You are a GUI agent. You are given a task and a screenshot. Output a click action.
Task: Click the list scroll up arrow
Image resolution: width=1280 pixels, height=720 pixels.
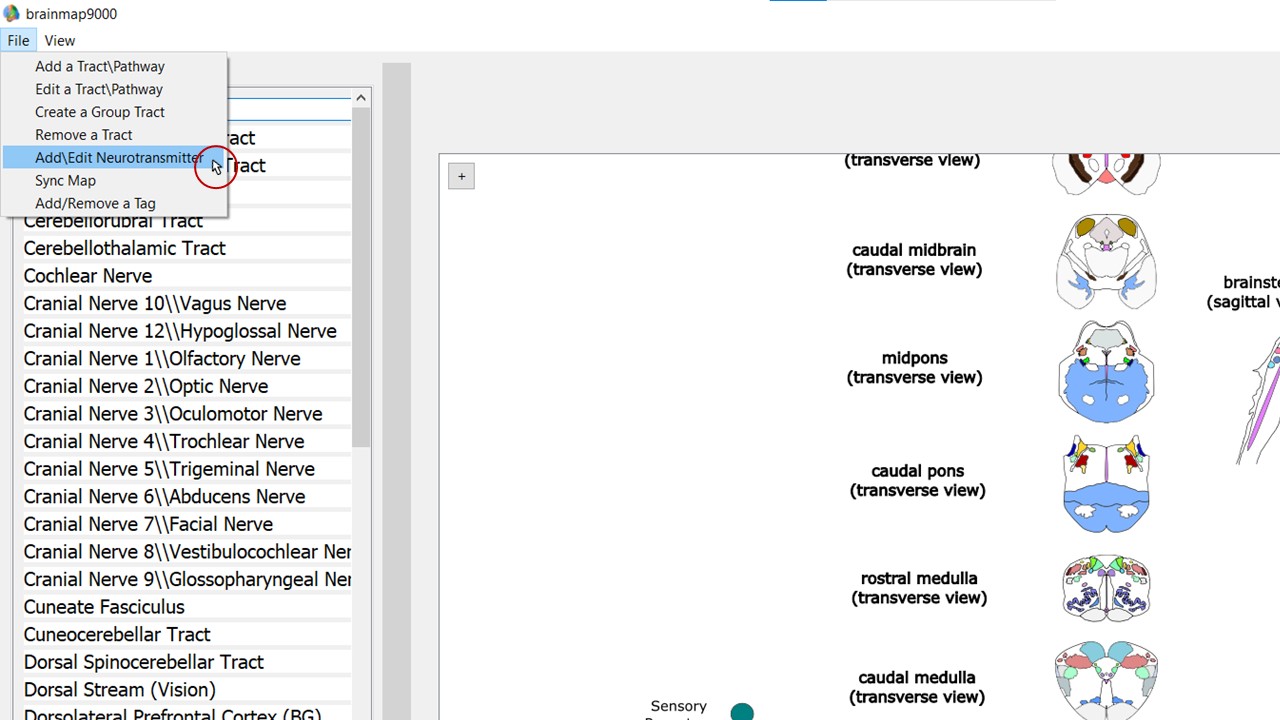361,97
